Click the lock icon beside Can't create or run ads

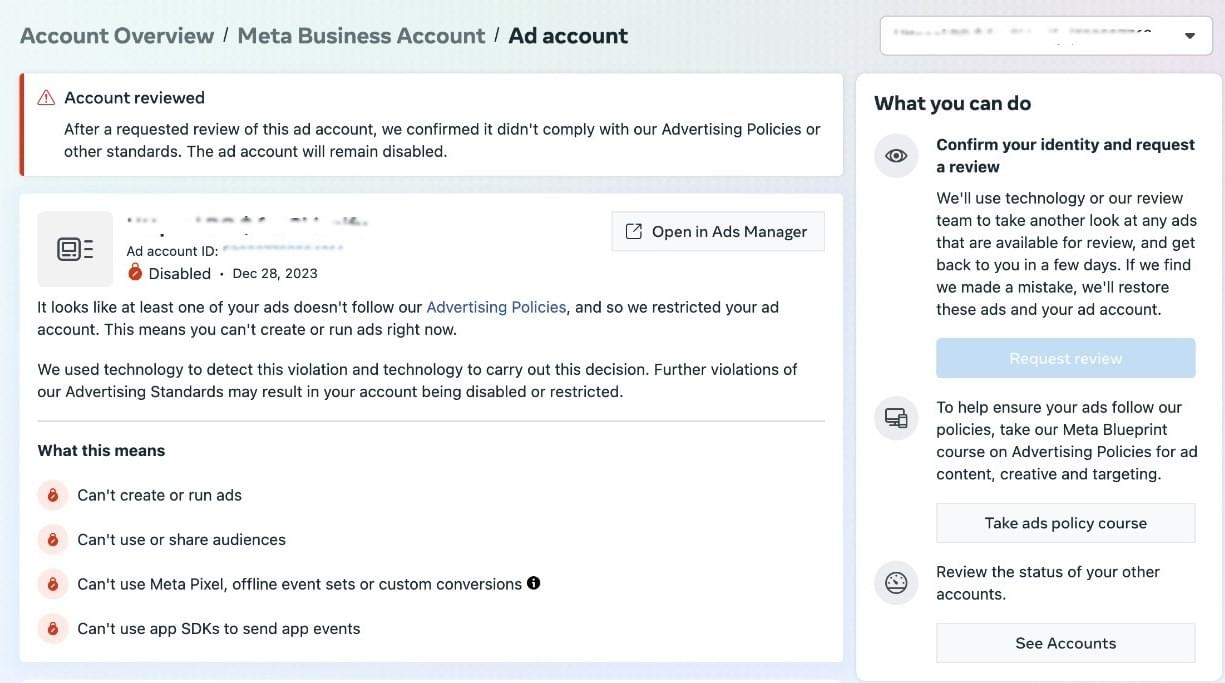point(52,495)
